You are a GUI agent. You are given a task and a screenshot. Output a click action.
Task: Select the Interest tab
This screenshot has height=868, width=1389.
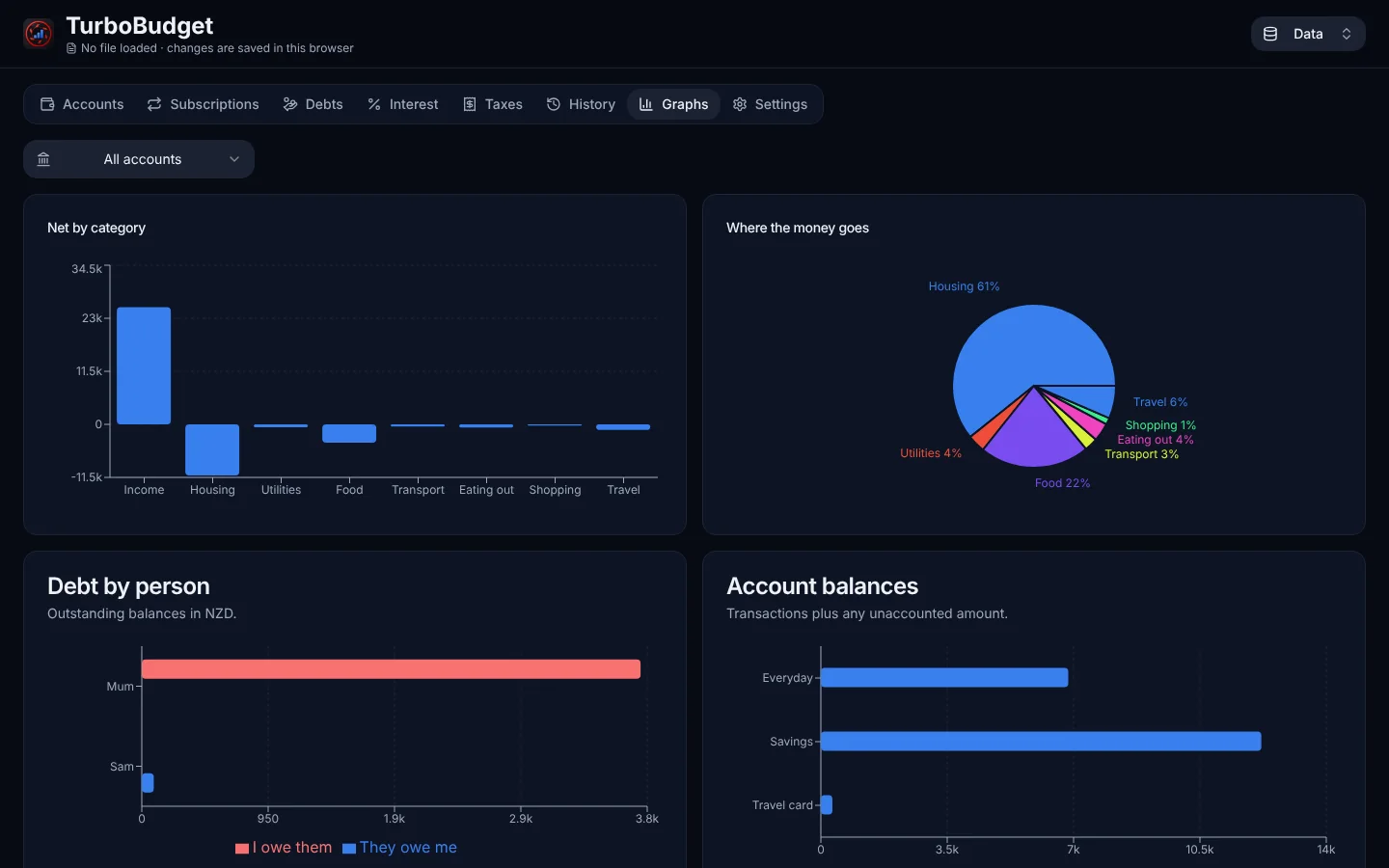(x=403, y=104)
